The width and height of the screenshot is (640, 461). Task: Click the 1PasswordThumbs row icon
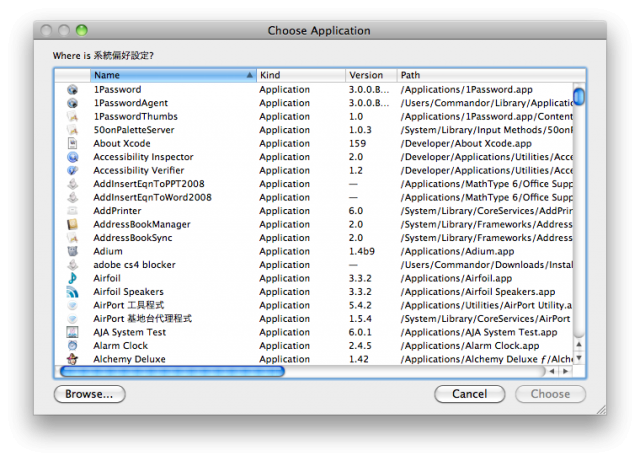(x=73, y=116)
